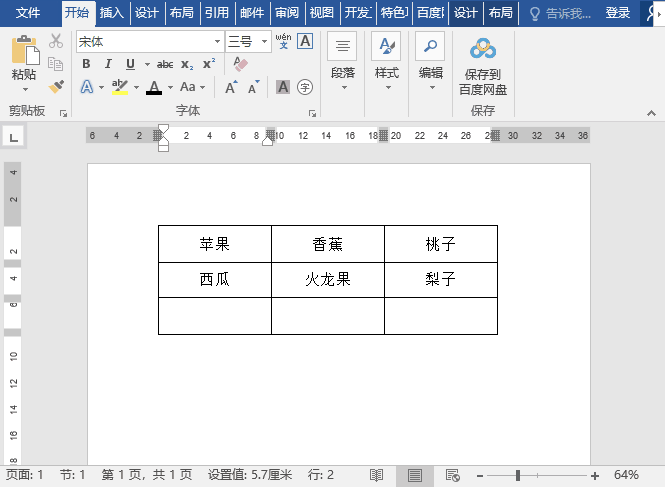665x487 pixels.
Task: Click the phonetic guide wén icon
Action: click(283, 41)
